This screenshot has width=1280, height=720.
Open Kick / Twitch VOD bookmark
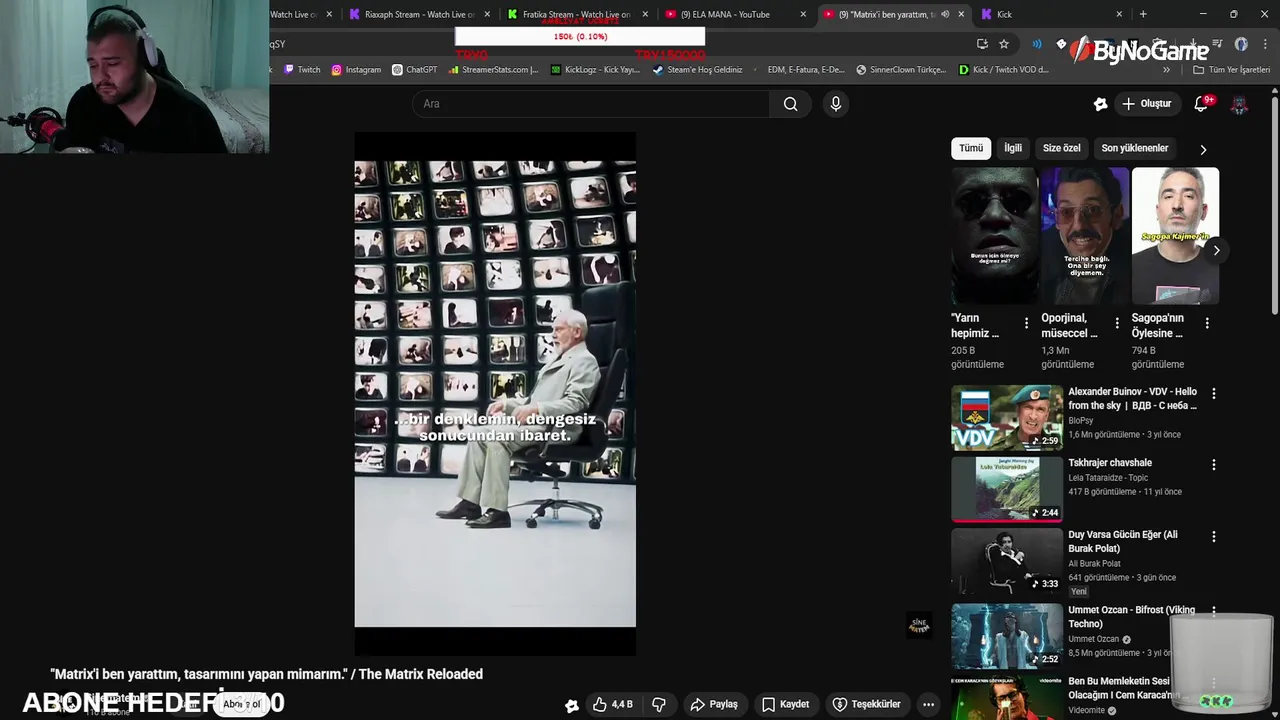(1004, 70)
